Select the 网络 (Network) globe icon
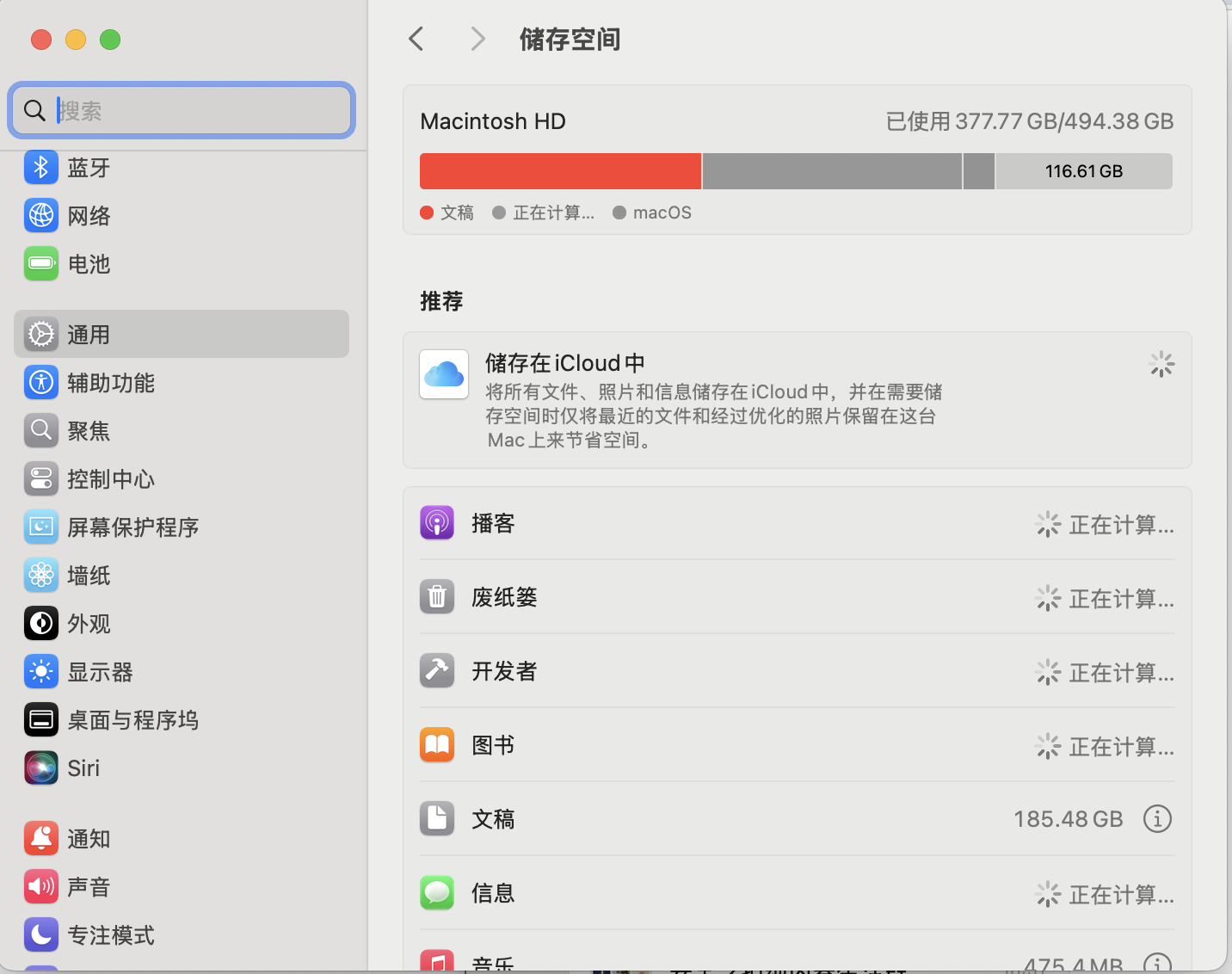 (x=41, y=216)
